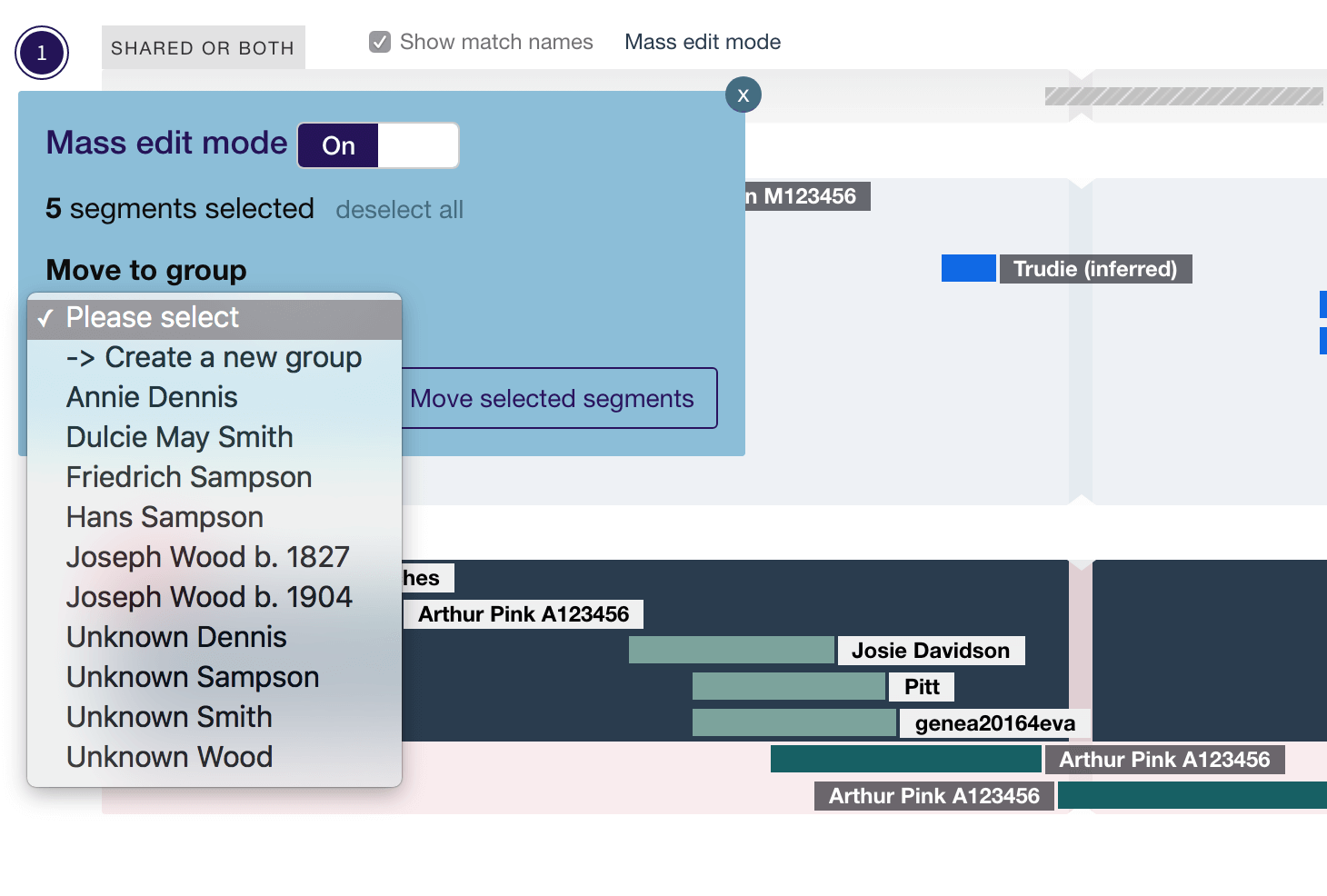The image size is (1327, 896).
Task: Select segment bar left of genea20164eva
Action: tap(793, 723)
